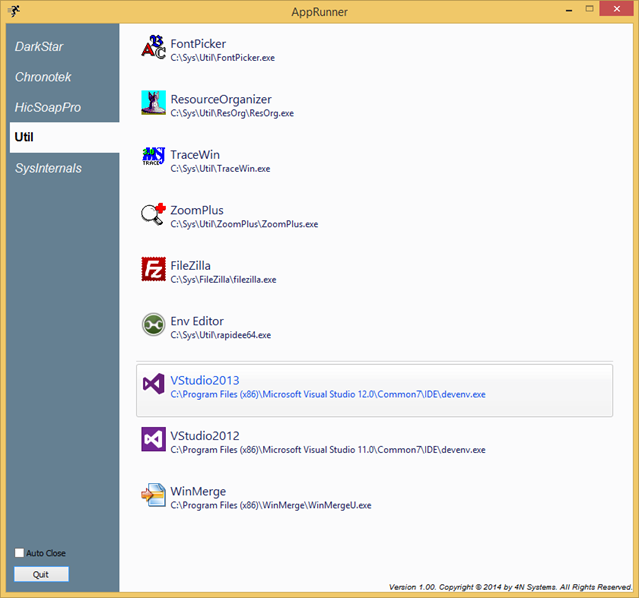Minimize the AppRunner window
The width and height of the screenshot is (639, 598).
[x=569, y=10]
